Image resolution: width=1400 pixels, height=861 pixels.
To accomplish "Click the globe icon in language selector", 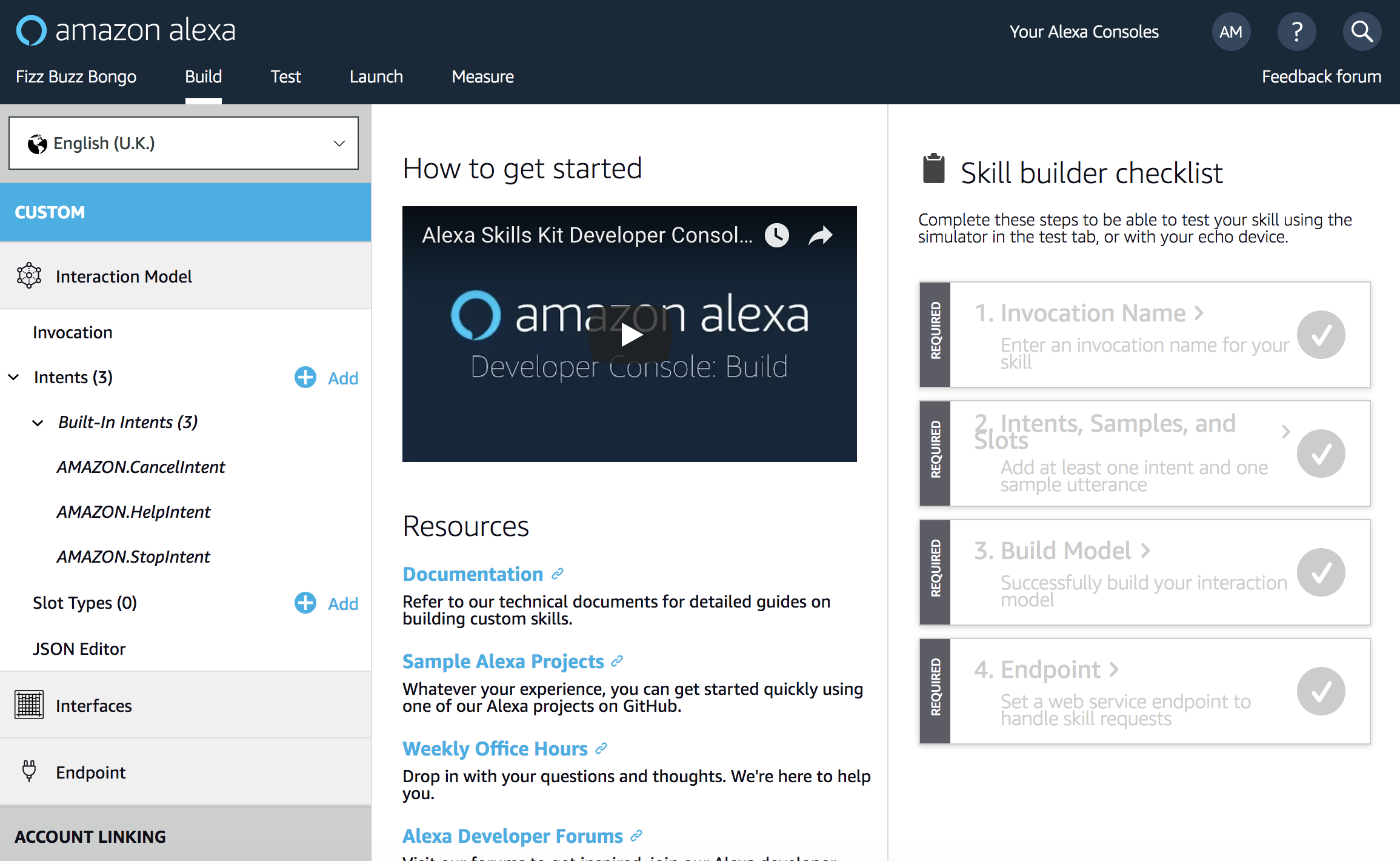I will (x=37, y=144).
